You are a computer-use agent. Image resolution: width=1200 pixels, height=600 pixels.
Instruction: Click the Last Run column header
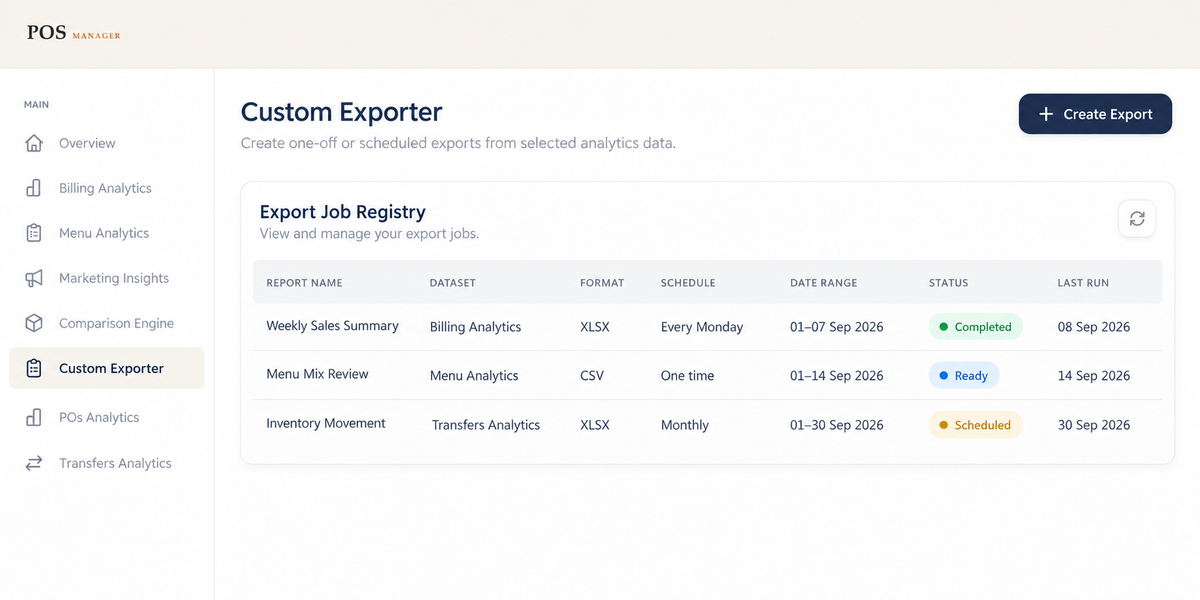point(1083,283)
